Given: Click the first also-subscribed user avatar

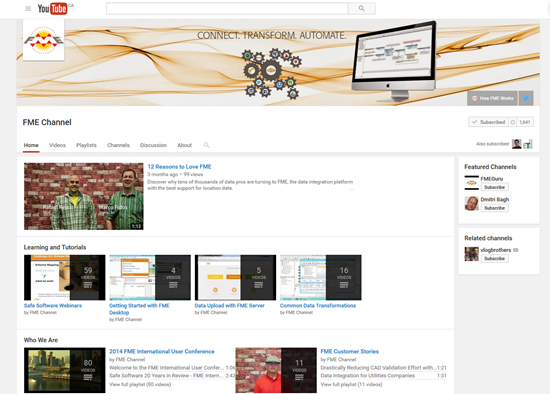Looking at the screenshot, I should coord(516,144).
